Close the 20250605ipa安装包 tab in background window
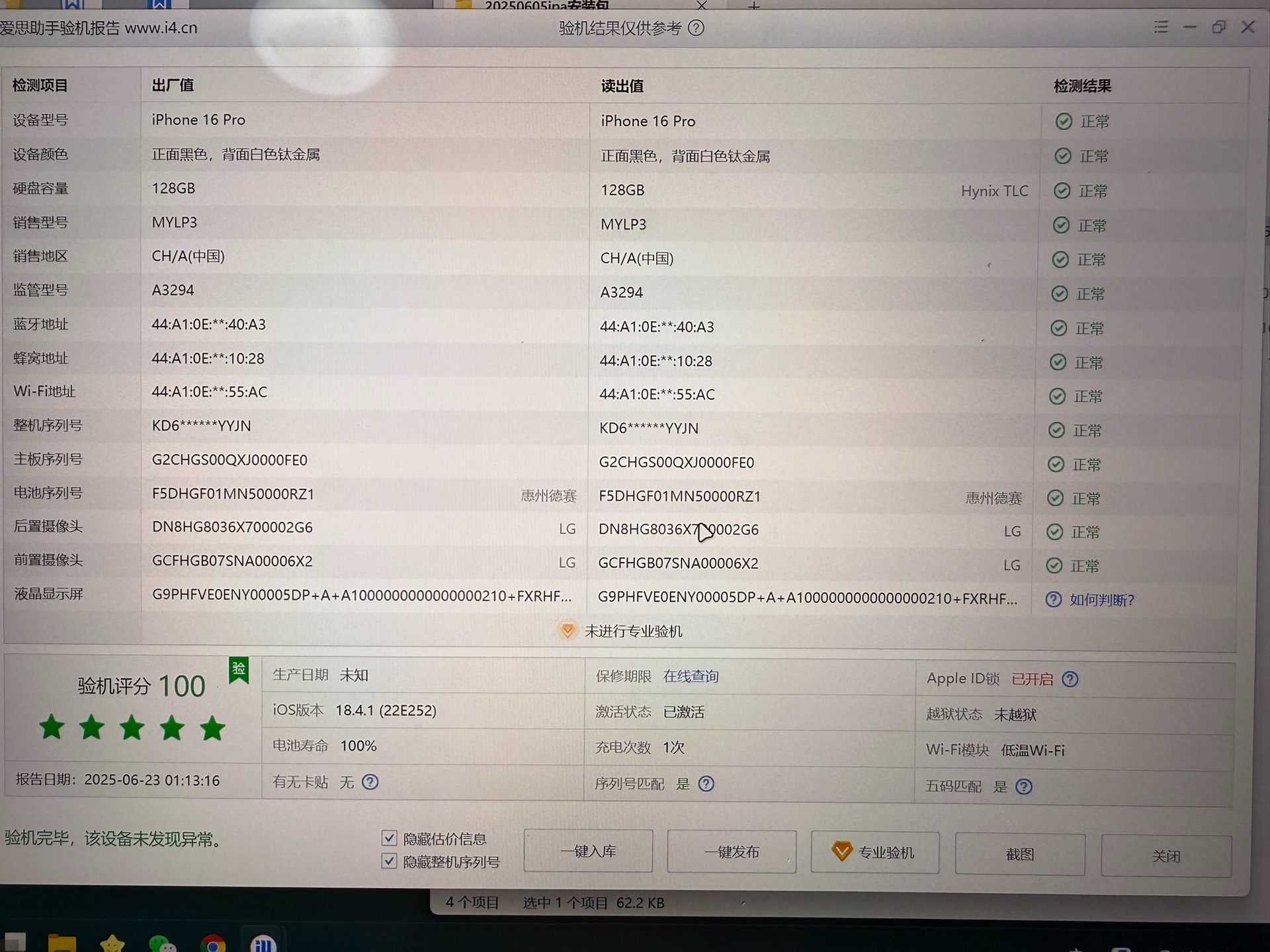1270x952 pixels. point(702,5)
